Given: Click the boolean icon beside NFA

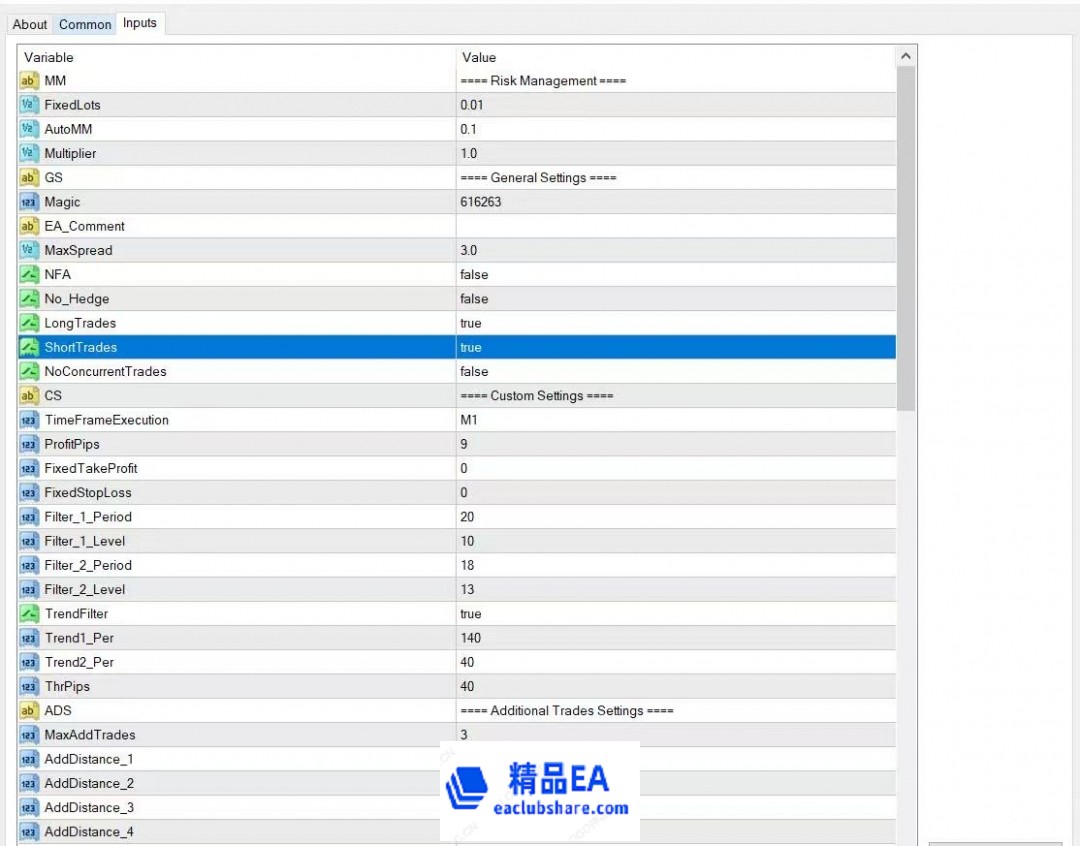Looking at the screenshot, I should (x=29, y=274).
